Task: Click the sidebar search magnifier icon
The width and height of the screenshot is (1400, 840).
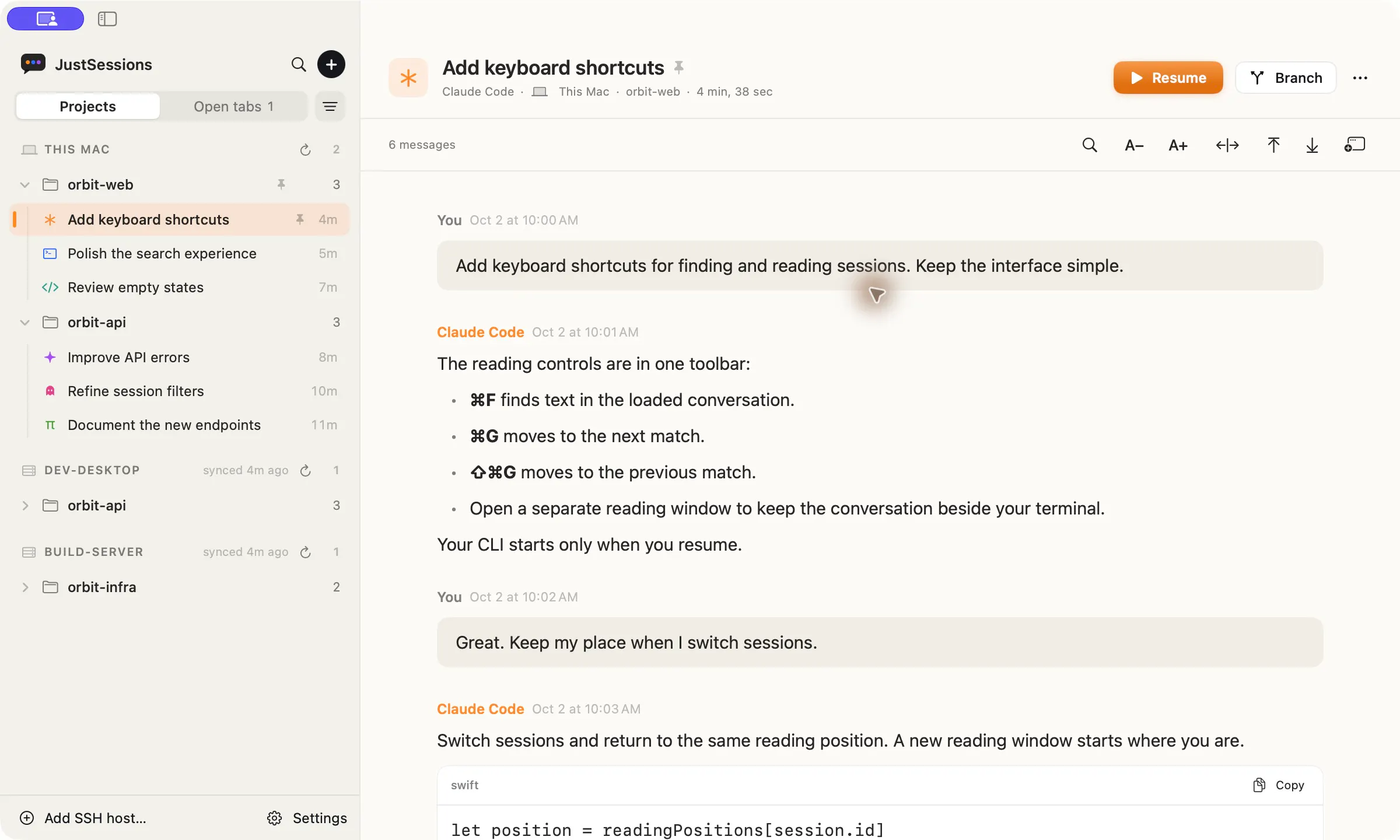Action: coord(299,64)
